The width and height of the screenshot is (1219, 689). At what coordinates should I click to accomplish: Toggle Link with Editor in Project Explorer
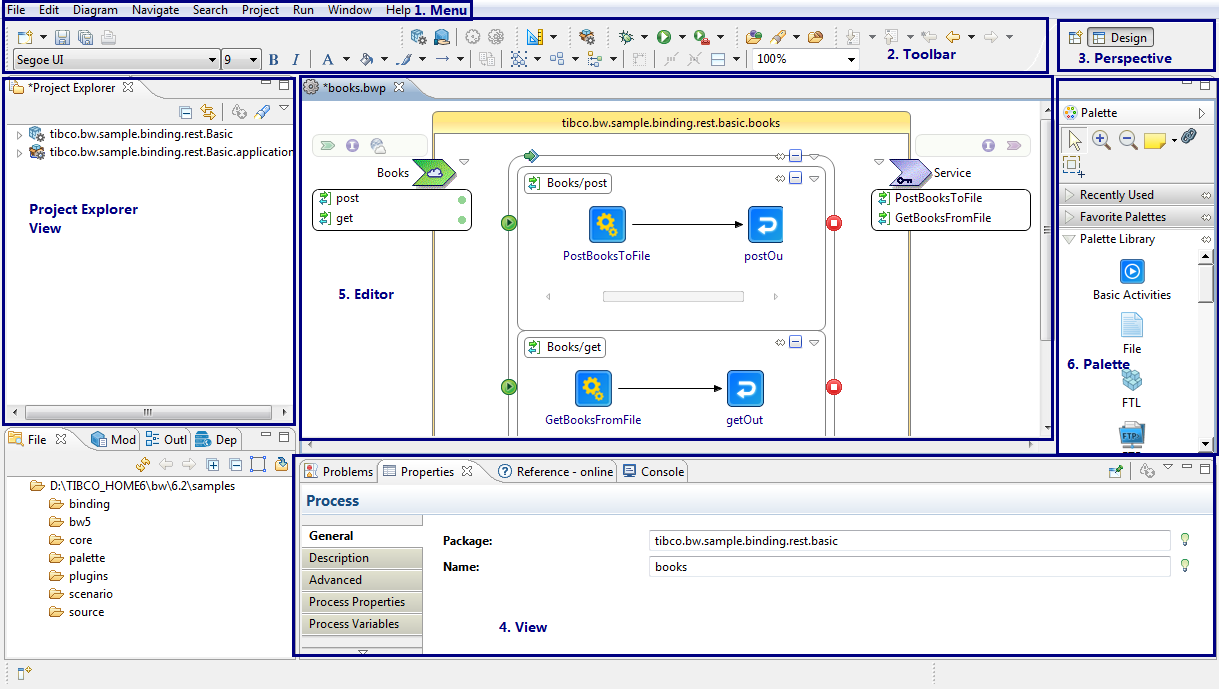(x=208, y=112)
